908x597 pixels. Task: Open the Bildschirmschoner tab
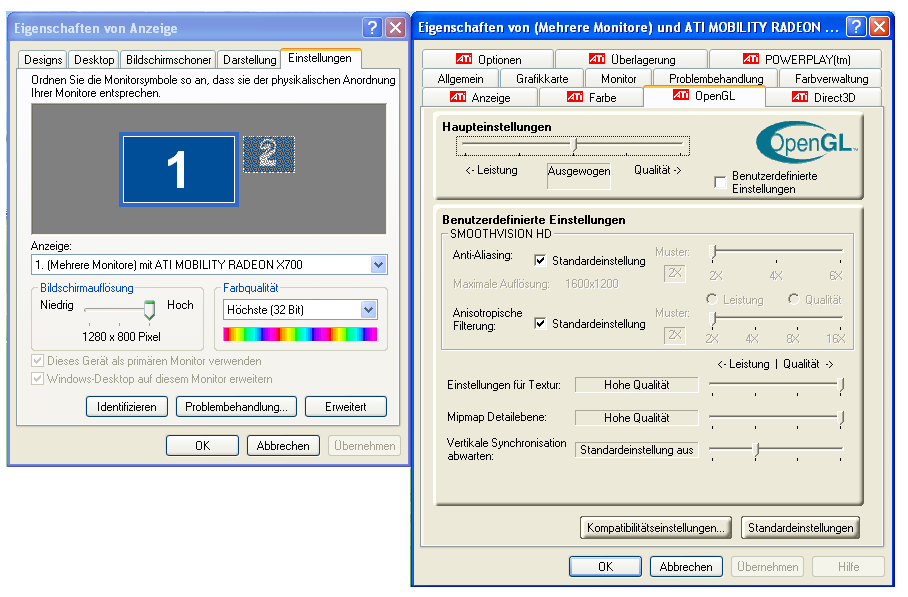coord(169,60)
